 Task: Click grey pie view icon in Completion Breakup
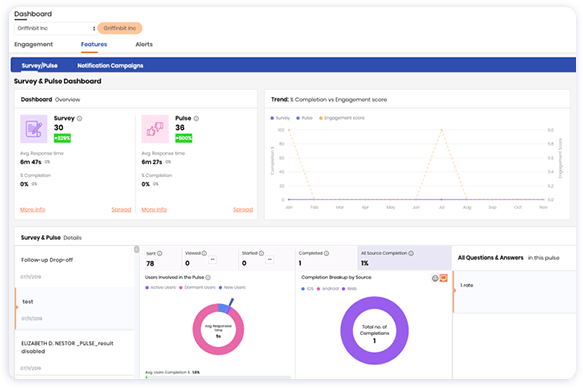435,278
